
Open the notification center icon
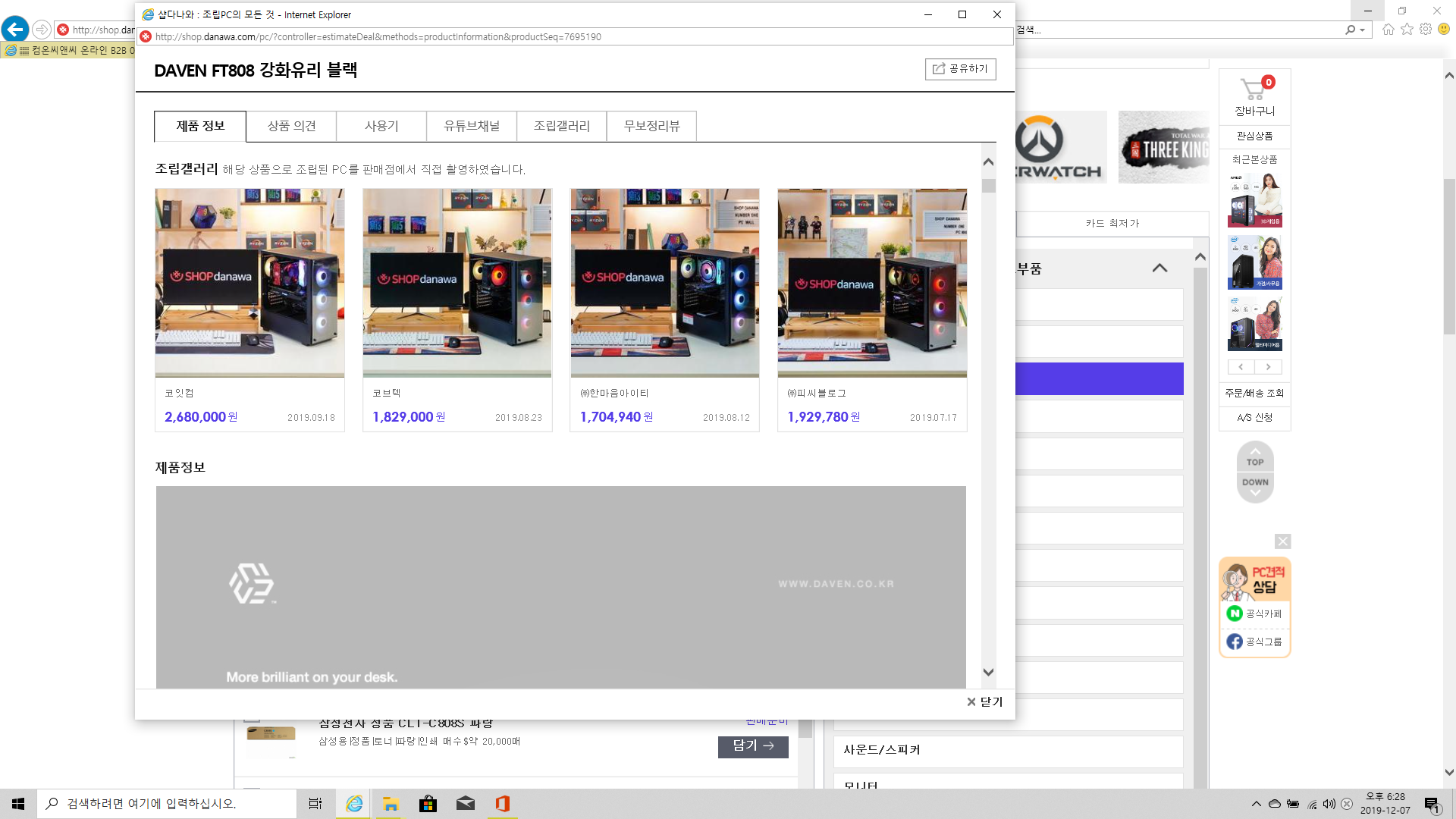click(1432, 805)
